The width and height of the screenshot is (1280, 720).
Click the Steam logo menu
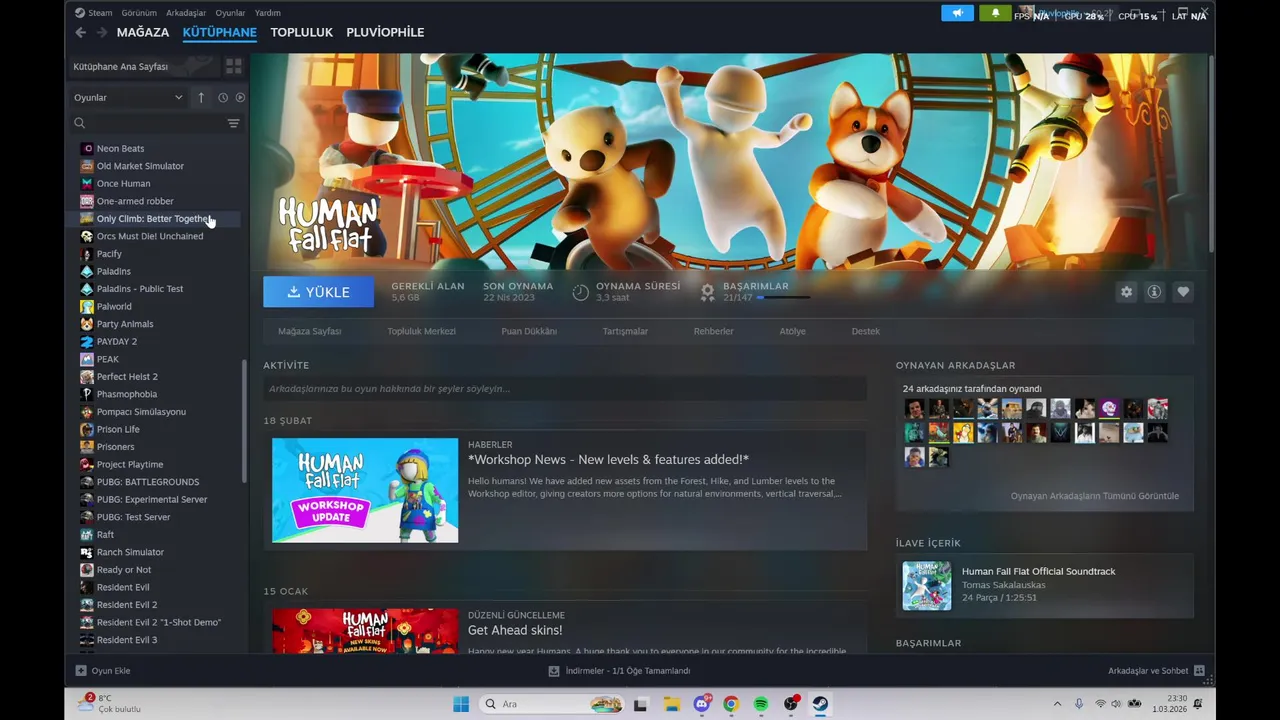click(x=93, y=13)
